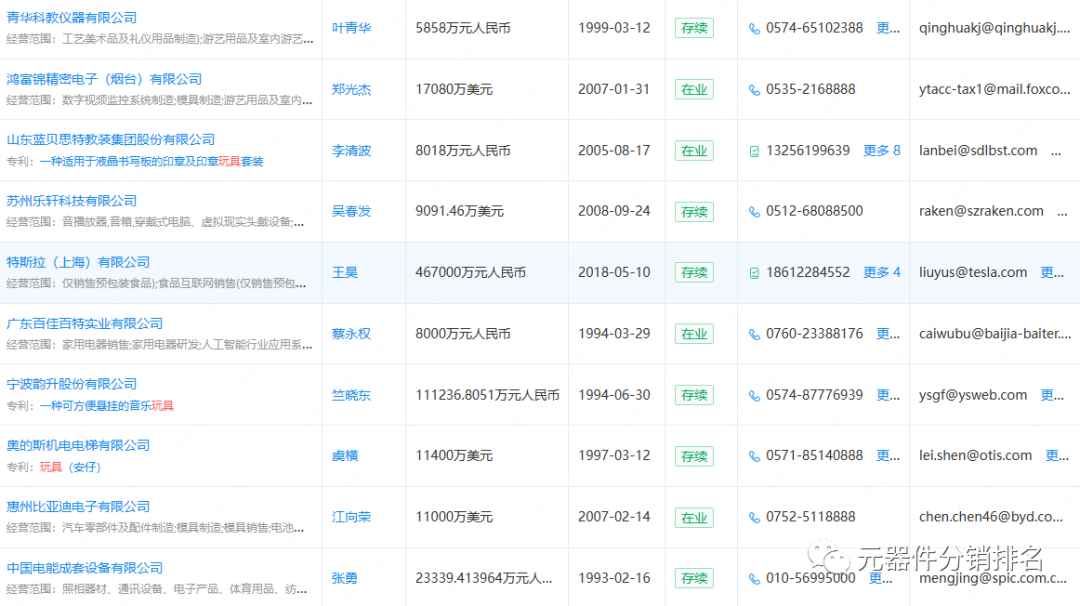Click legal representative 吴春发
The width and height of the screenshot is (1080, 606).
[x=351, y=211]
